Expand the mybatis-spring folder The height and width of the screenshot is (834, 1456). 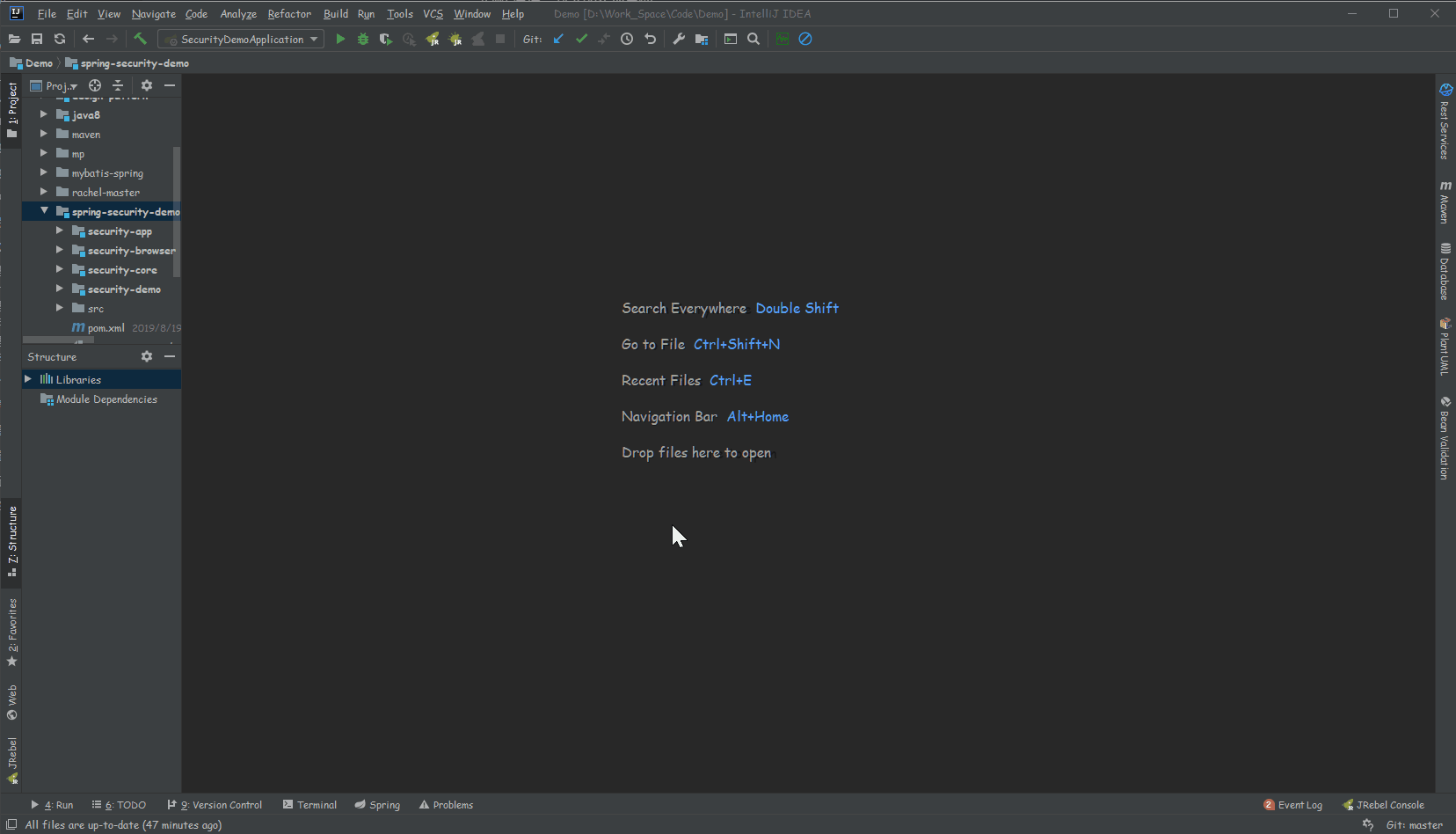pos(43,172)
